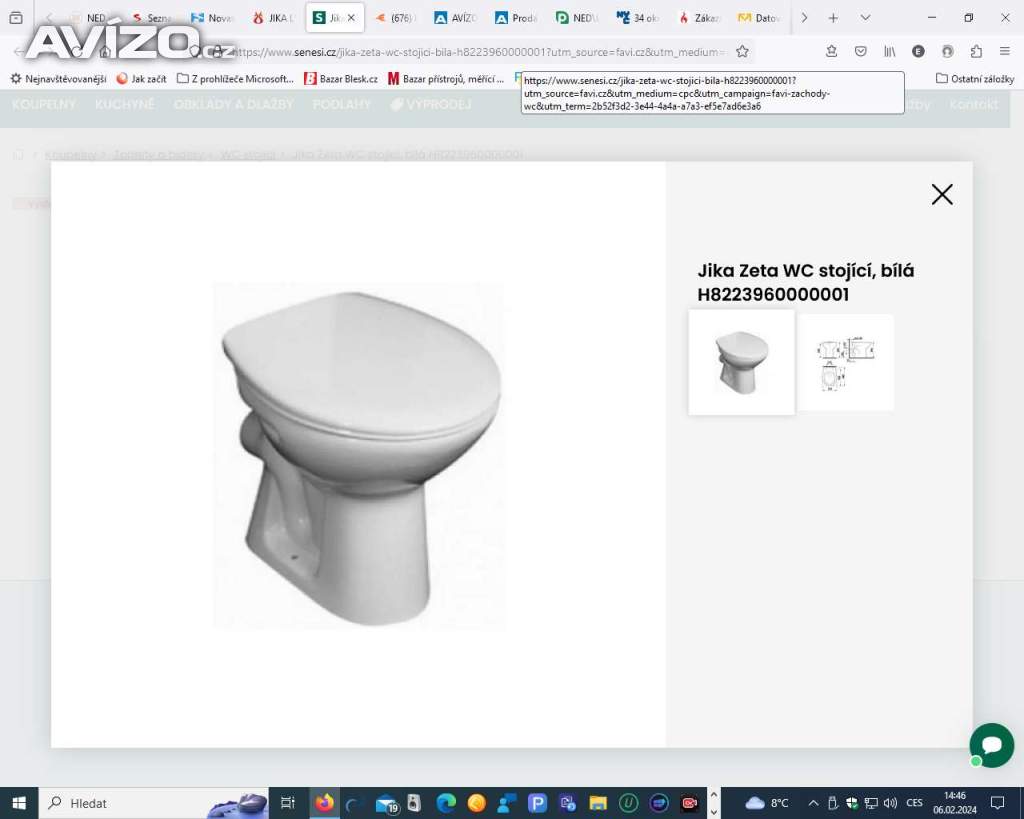Open the blue P app on taskbar

pyautogui.click(x=537, y=803)
